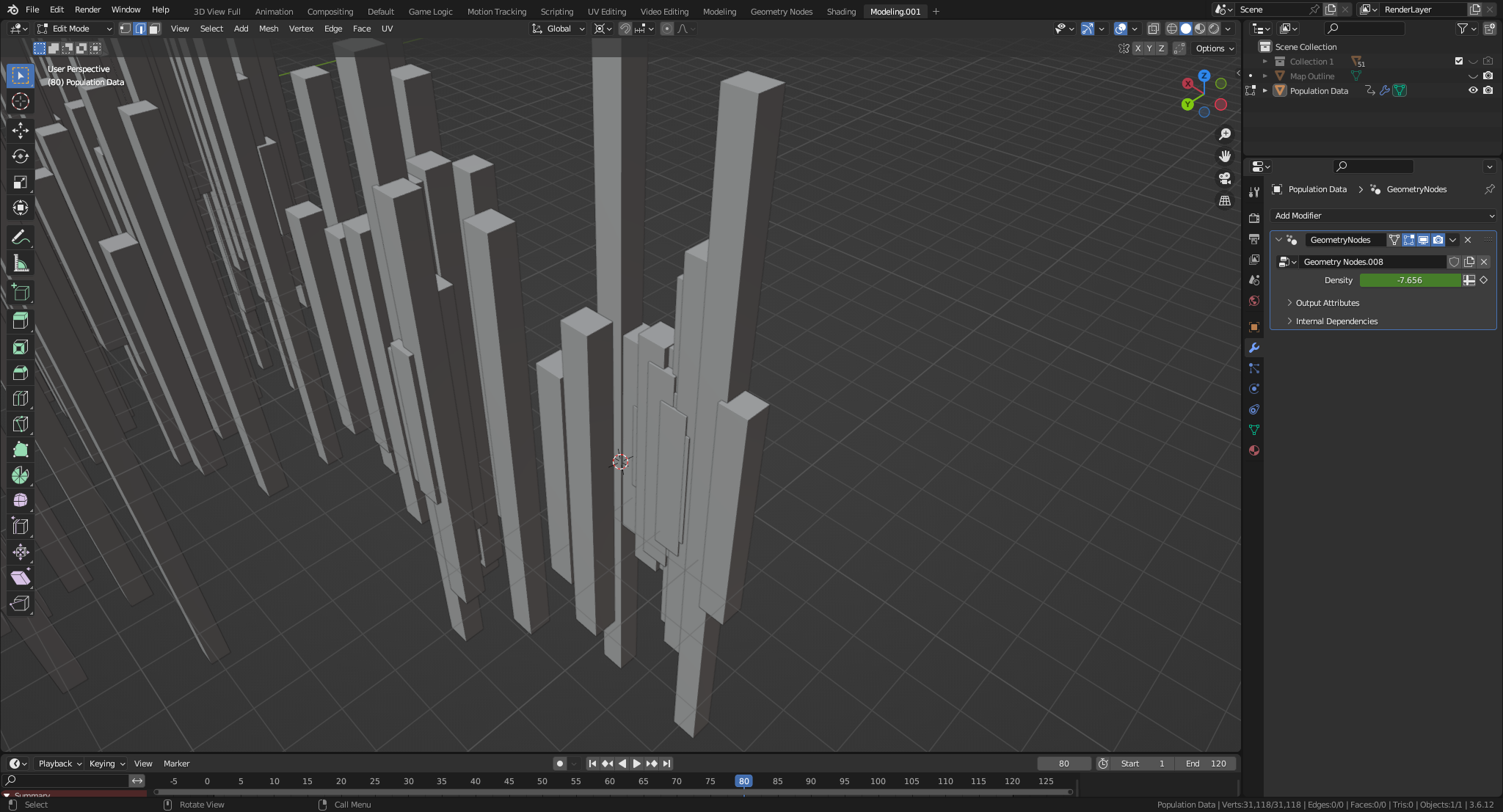
Task: Jump to the start frame
Action: point(592,764)
